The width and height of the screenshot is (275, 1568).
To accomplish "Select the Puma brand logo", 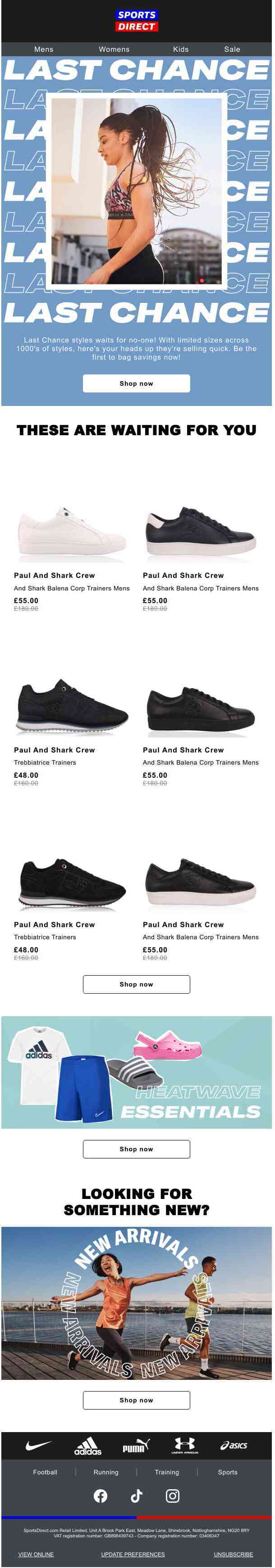I will [x=136, y=1446].
